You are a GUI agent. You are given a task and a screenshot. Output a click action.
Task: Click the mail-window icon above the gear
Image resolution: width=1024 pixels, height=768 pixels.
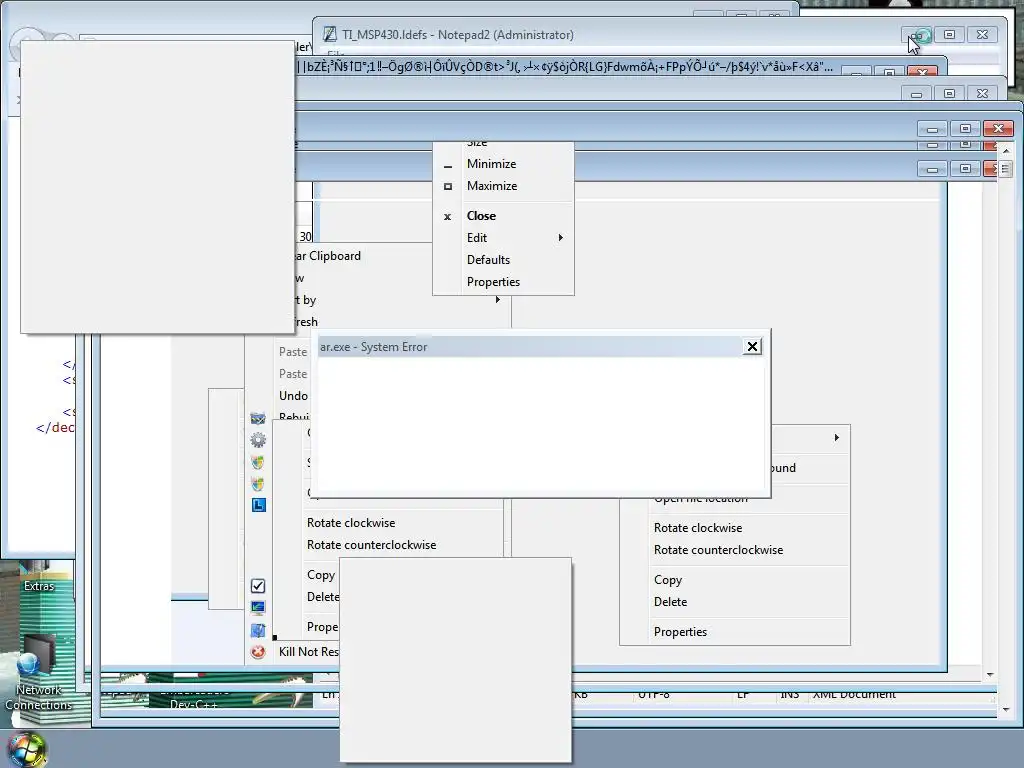pos(258,419)
